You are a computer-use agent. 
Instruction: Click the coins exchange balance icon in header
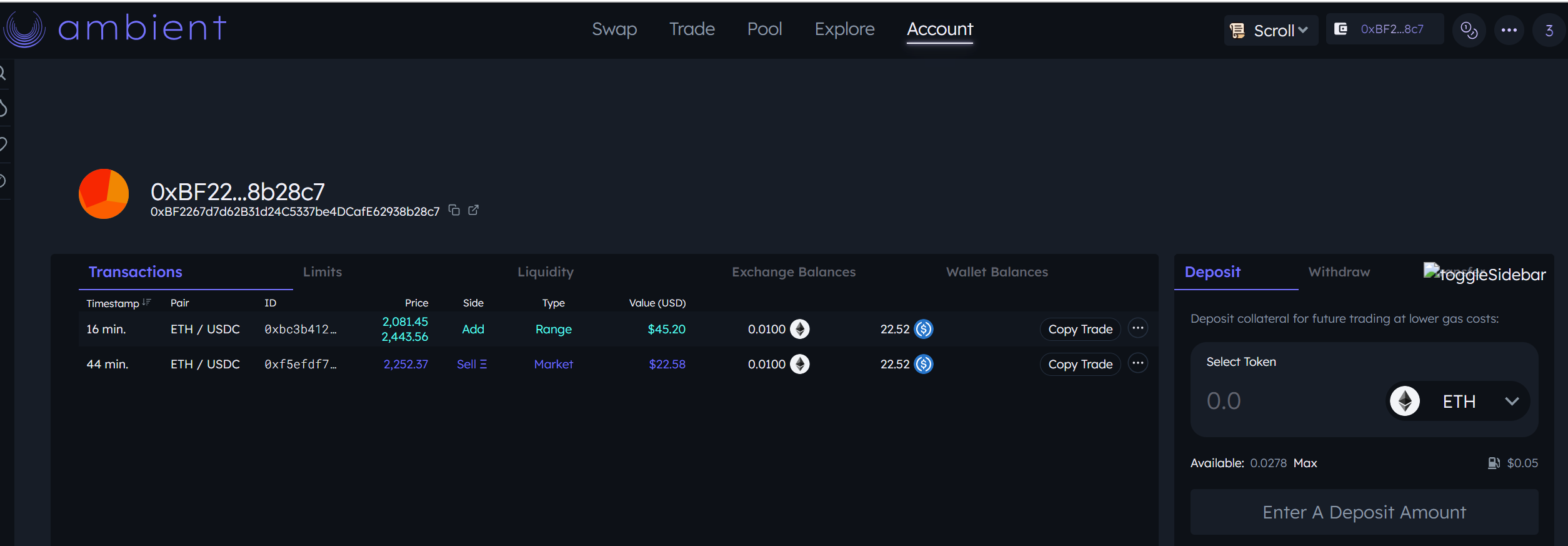pos(1469,30)
